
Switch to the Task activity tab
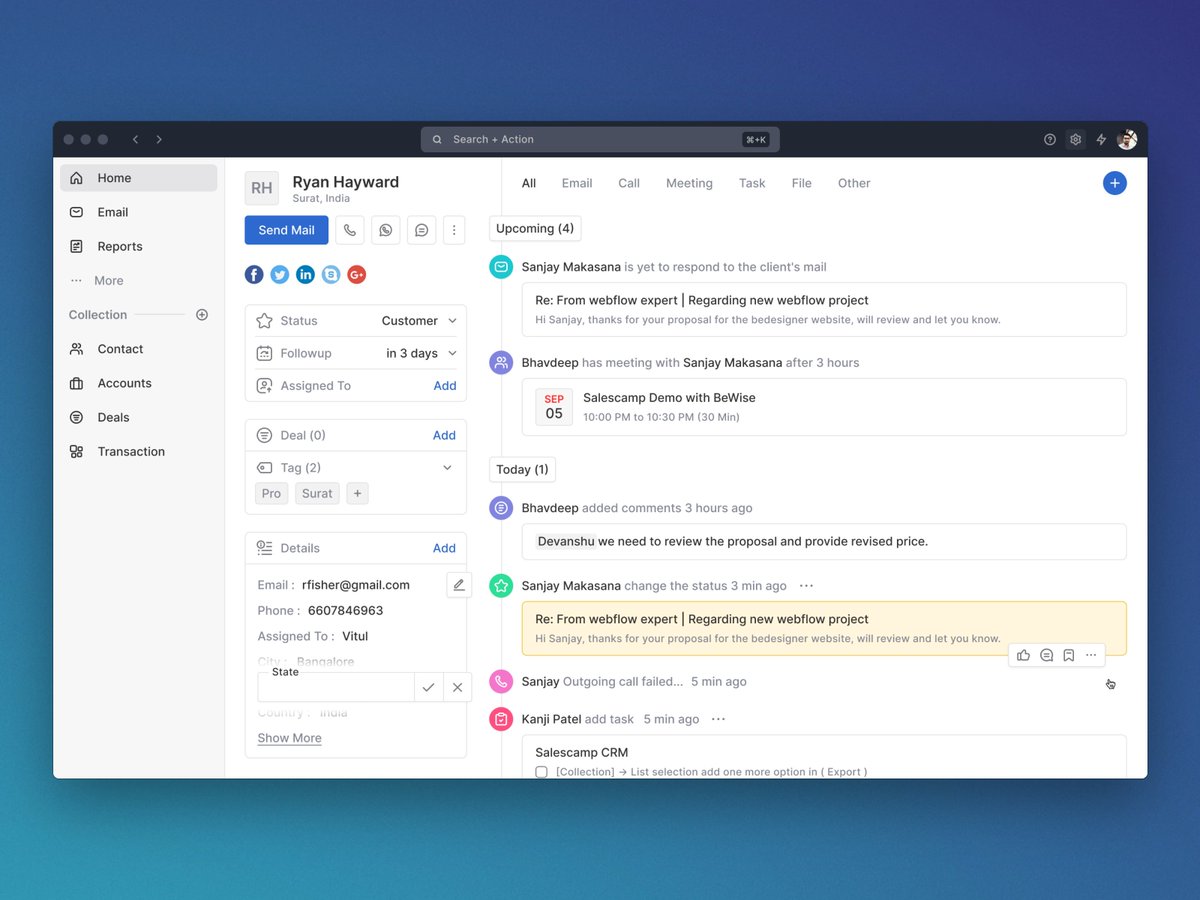pos(752,183)
